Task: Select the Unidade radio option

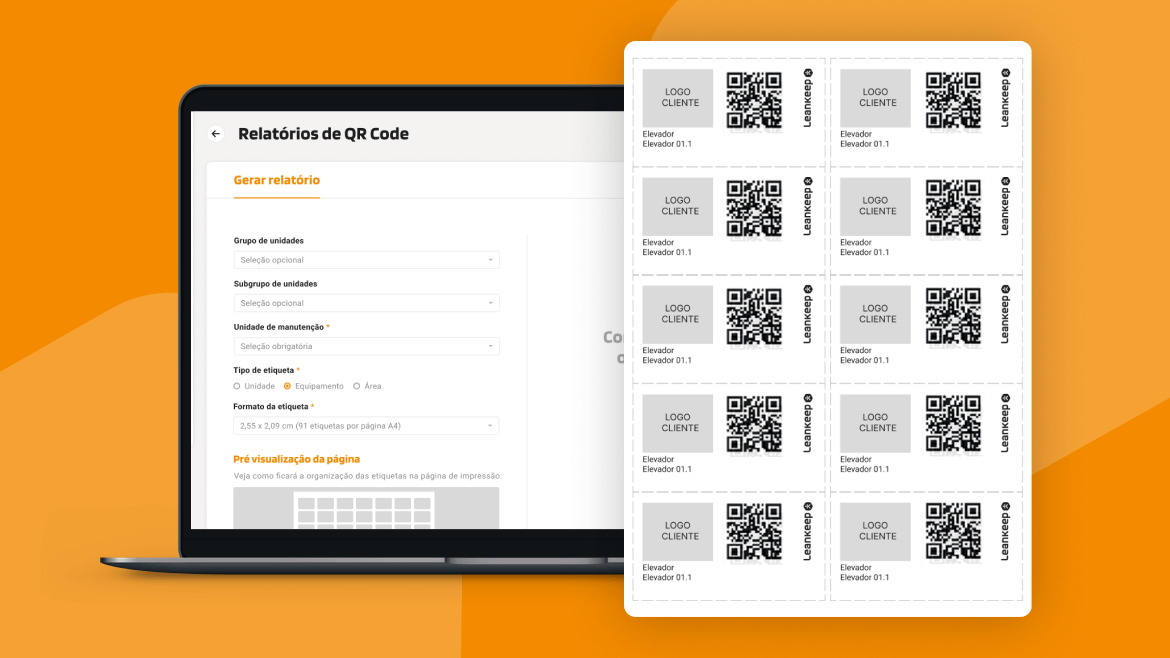Action: click(237, 386)
